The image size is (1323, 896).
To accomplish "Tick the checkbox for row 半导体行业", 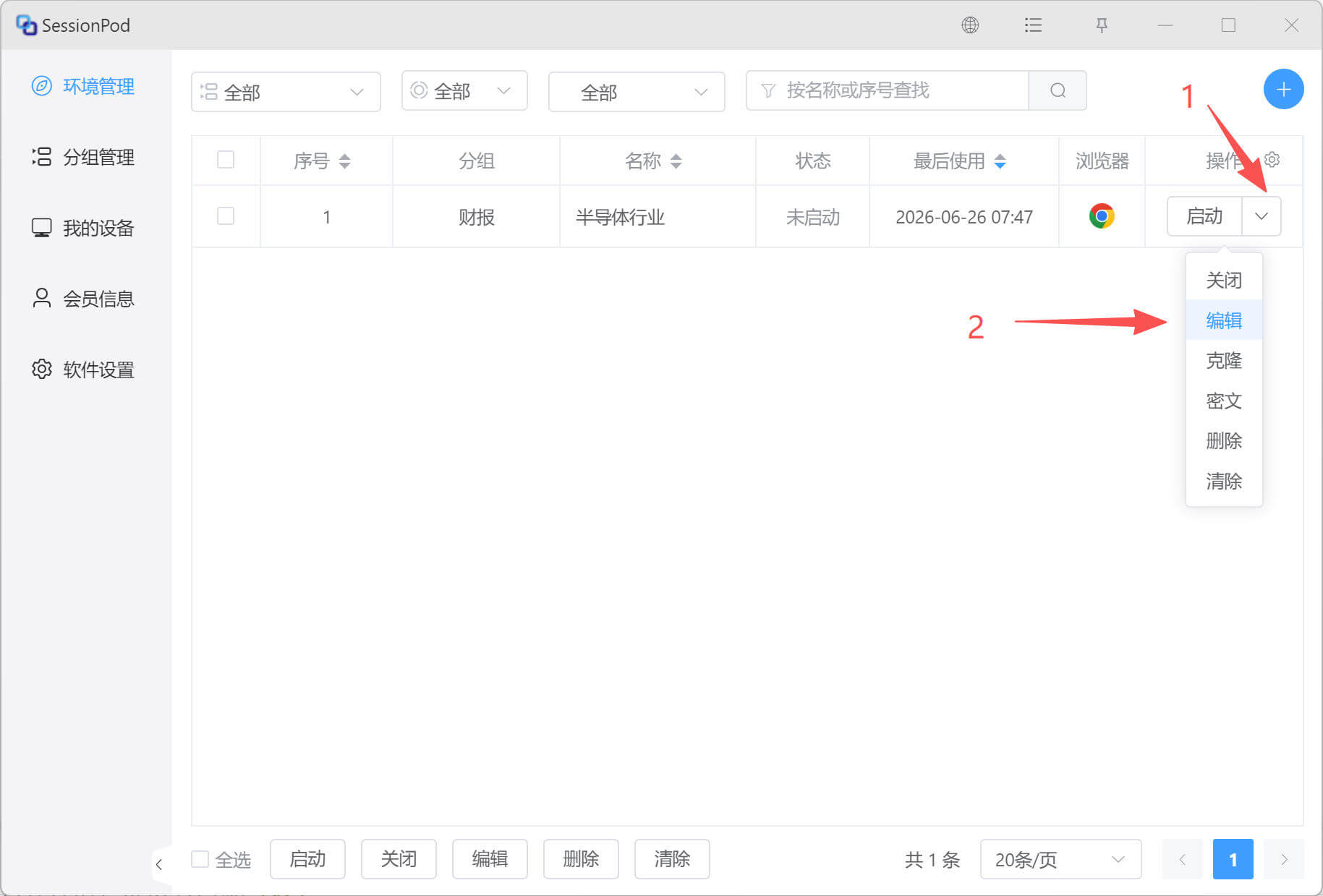I will pyautogui.click(x=226, y=216).
